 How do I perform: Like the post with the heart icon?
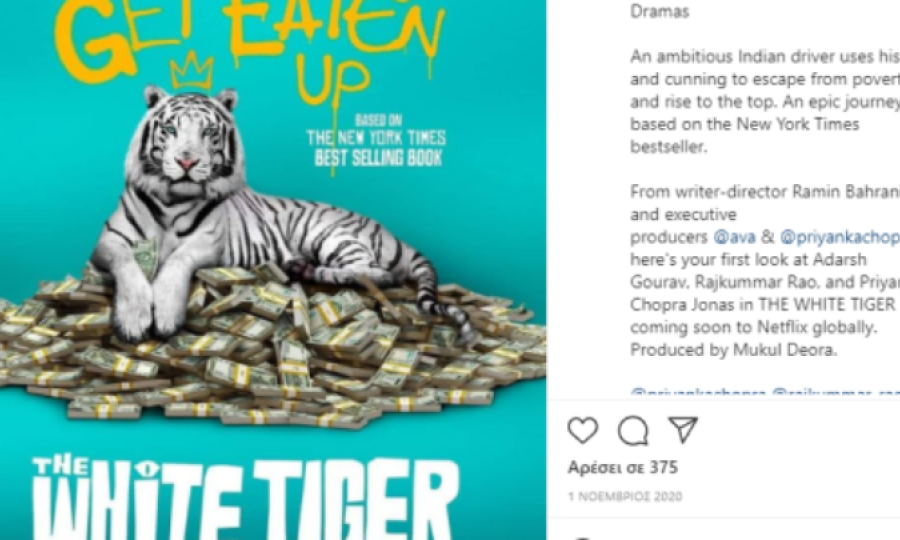(583, 430)
